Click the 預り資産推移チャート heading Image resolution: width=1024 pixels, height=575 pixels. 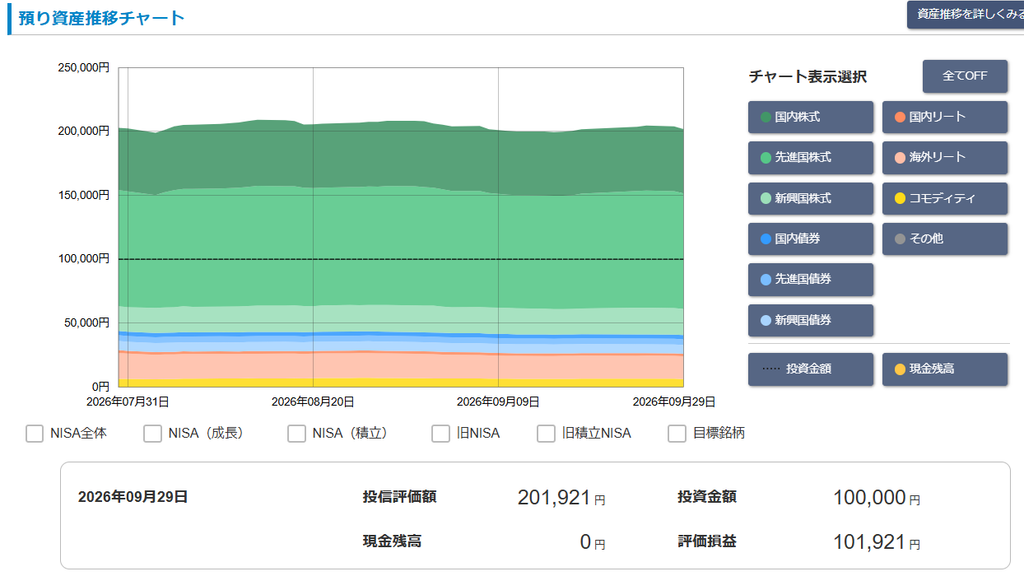pos(101,18)
